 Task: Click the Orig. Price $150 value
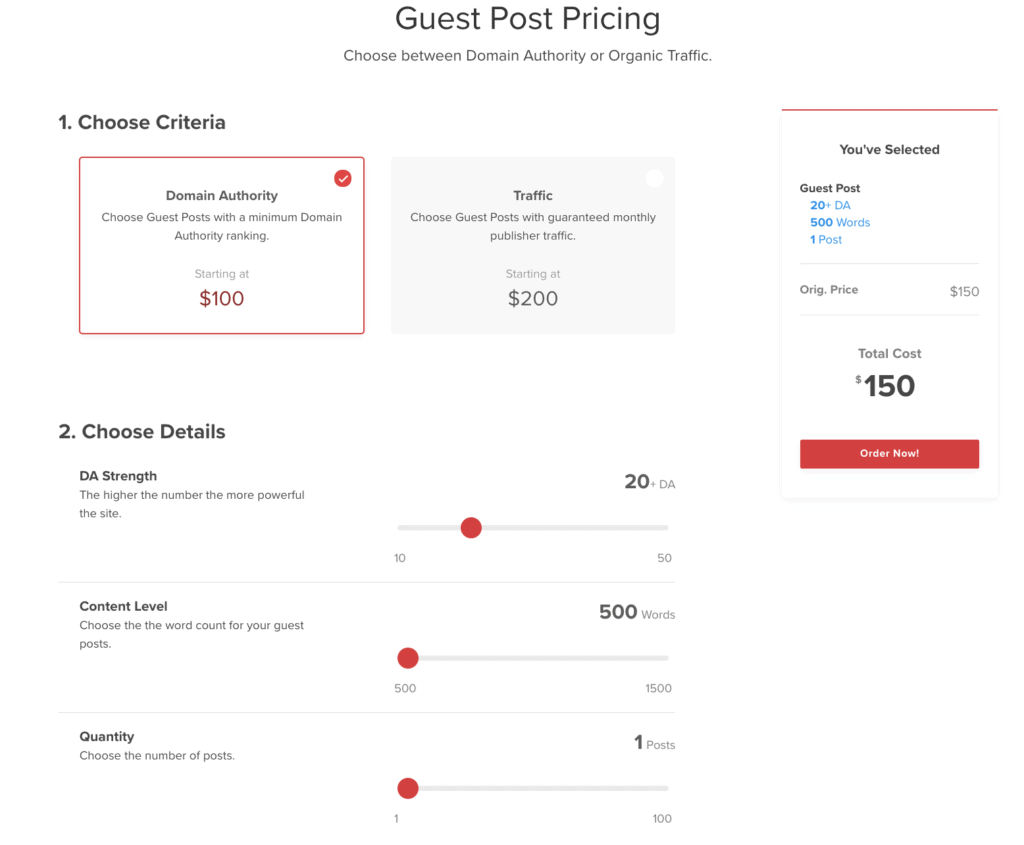tap(964, 291)
